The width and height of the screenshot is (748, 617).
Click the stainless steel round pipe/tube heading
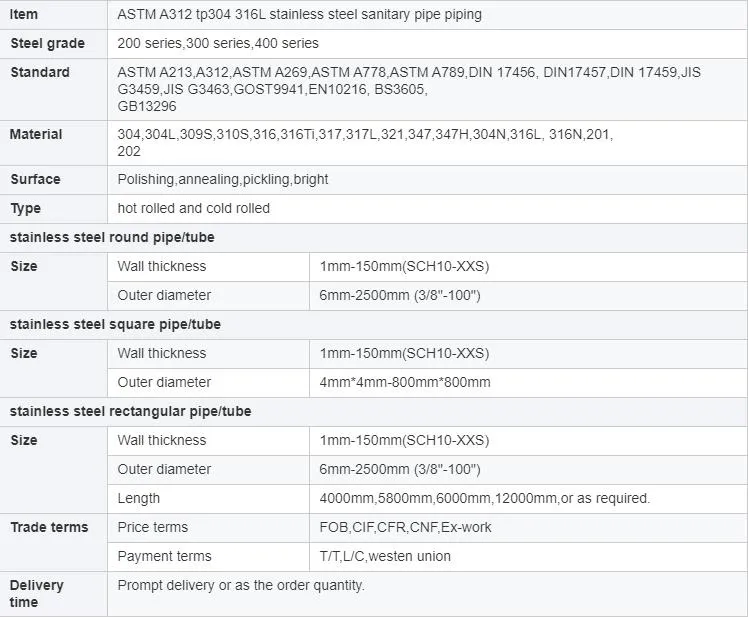click(x=112, y=237)
